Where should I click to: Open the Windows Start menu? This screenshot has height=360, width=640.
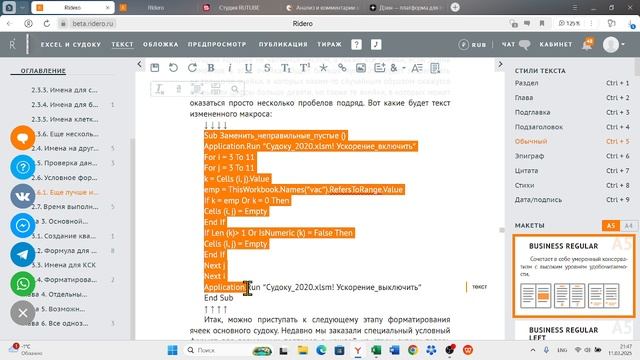172,350
